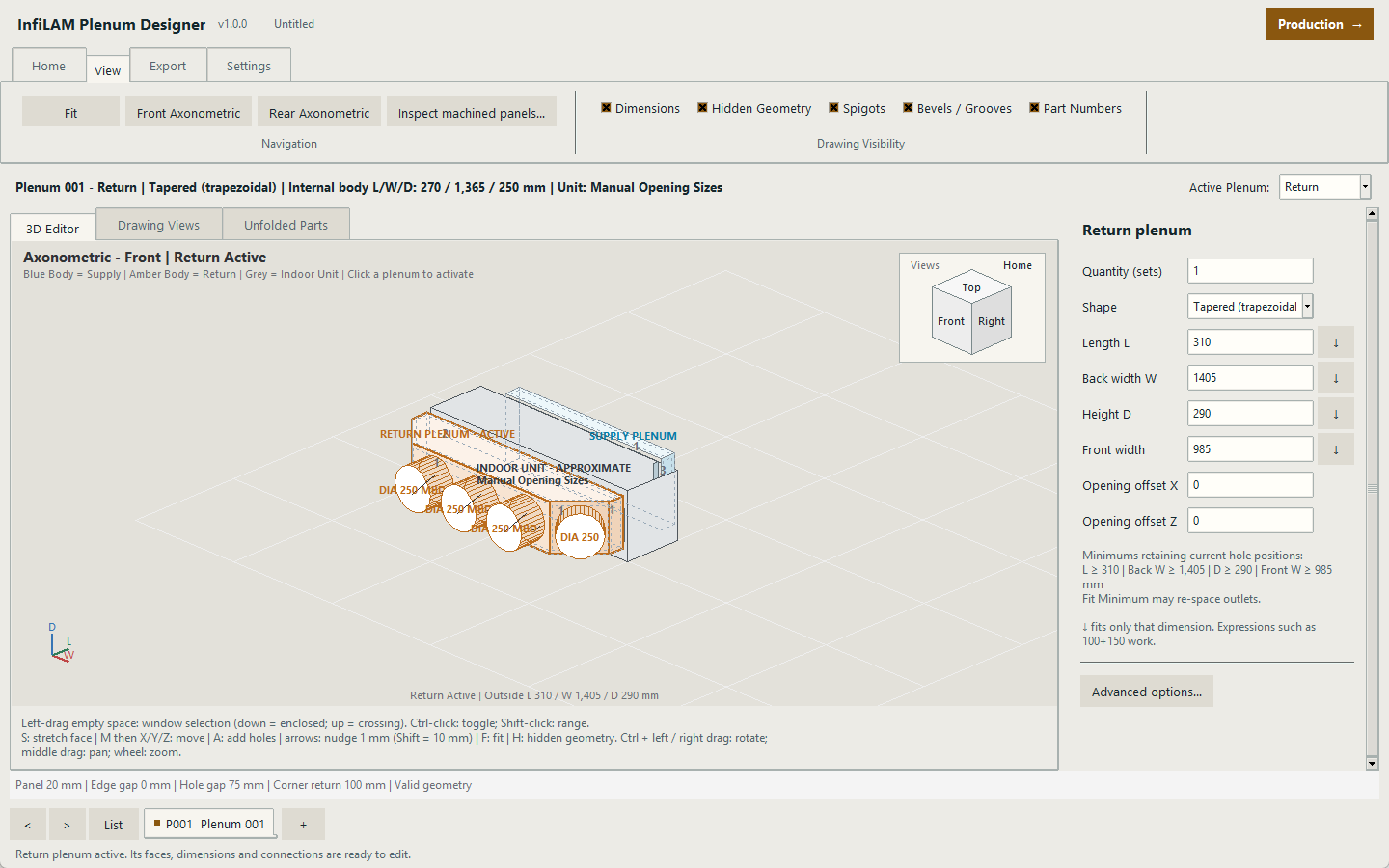Viewport: 1389px width, 868px height.
Task: Open Advanced options
Action: coord(1147,692)
